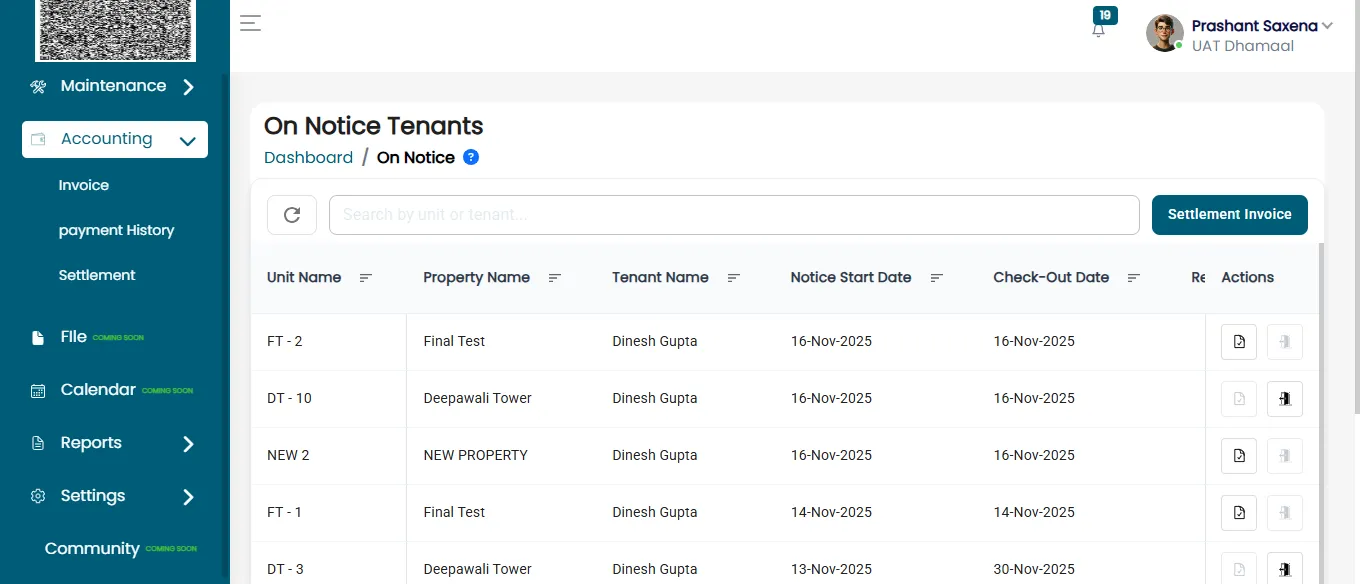The image size is (1360, 584).
Task: Click the blue help icon beside On Notice
Action: pyautogui.click(x=471, y=157)
